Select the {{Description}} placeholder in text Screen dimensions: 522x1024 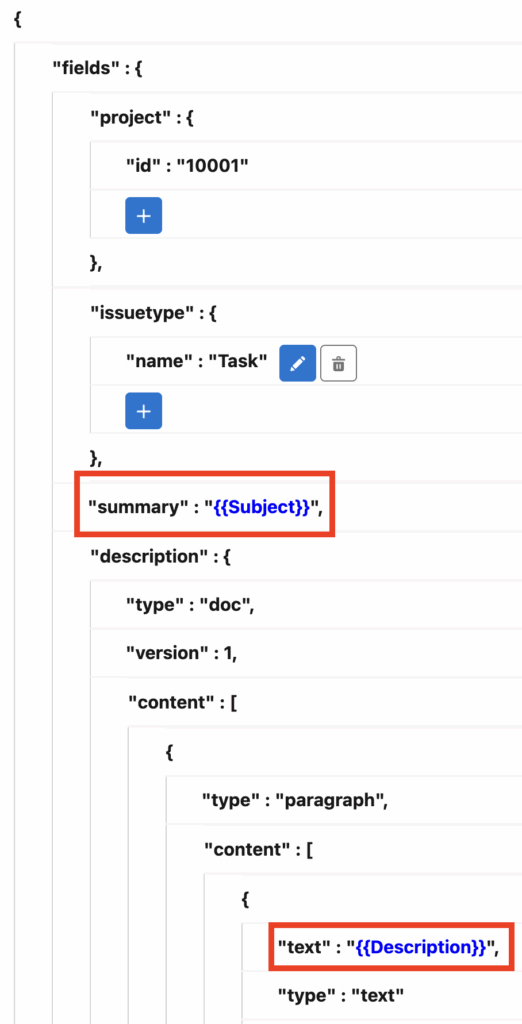(421, 948)
